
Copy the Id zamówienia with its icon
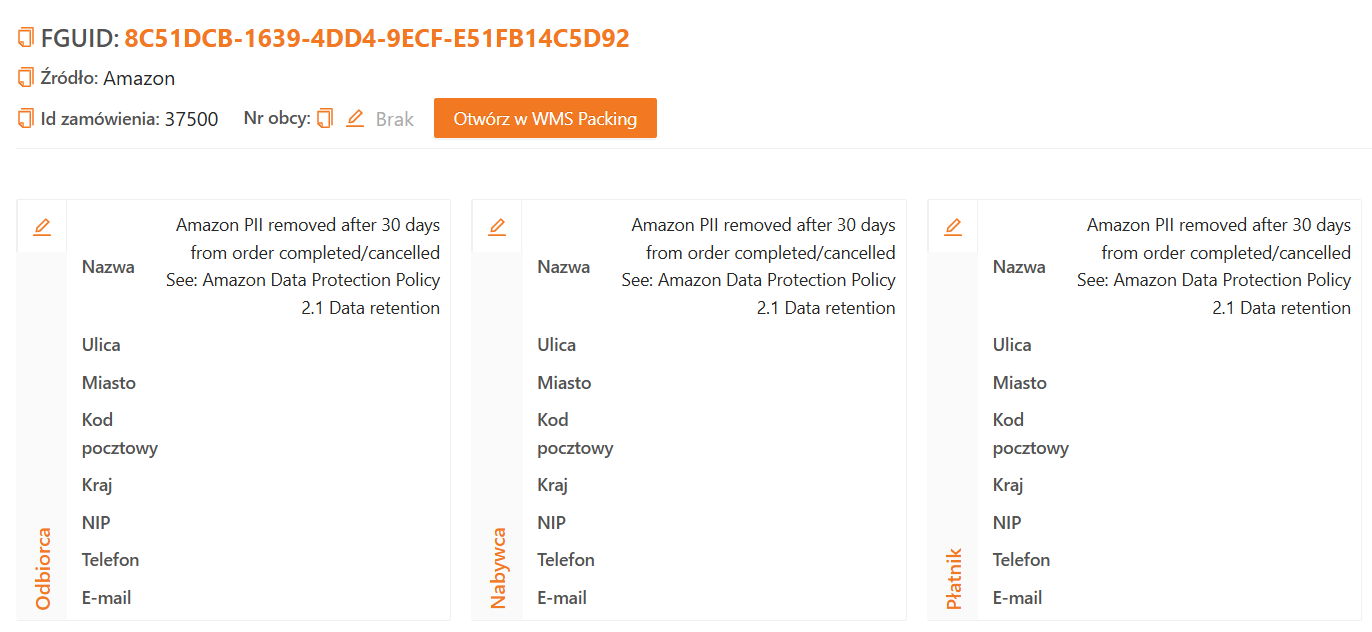click(26, 119)
